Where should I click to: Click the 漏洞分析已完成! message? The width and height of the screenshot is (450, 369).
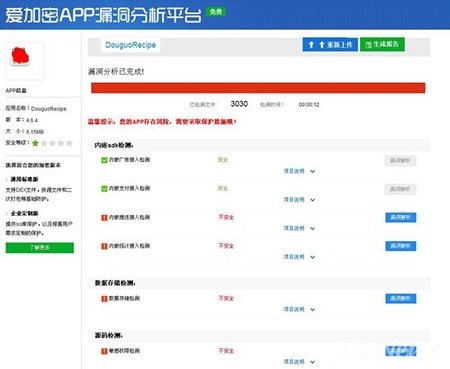[116, 72]
